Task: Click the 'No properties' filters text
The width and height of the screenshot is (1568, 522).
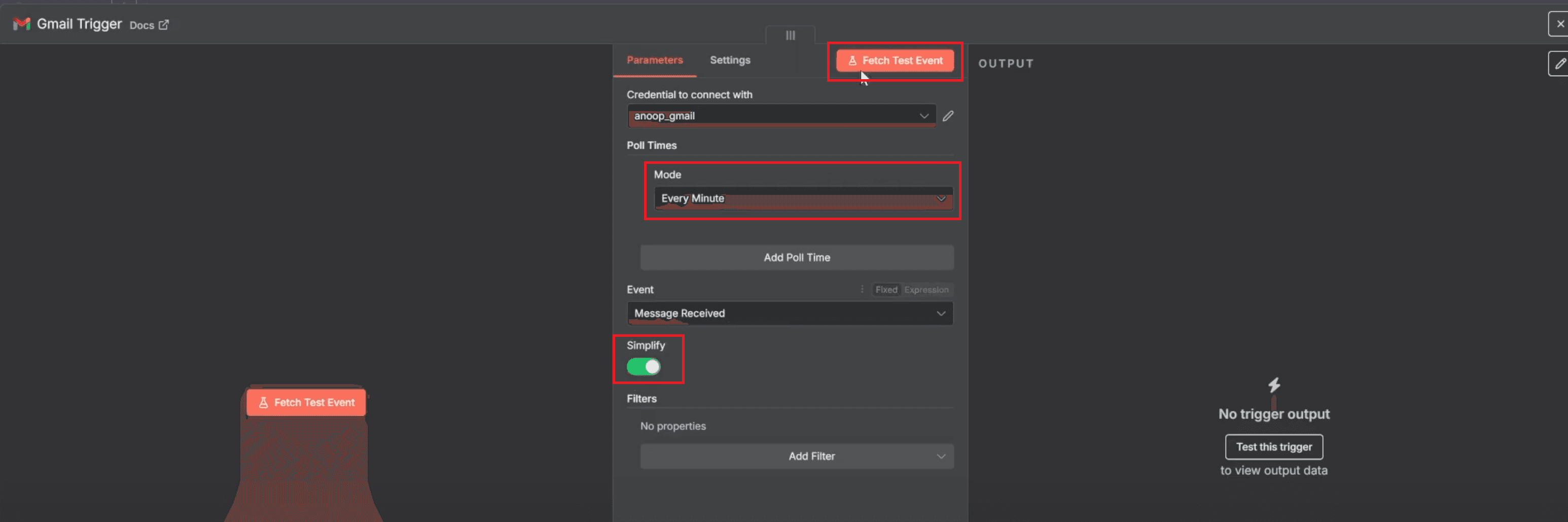Action: 672,426
